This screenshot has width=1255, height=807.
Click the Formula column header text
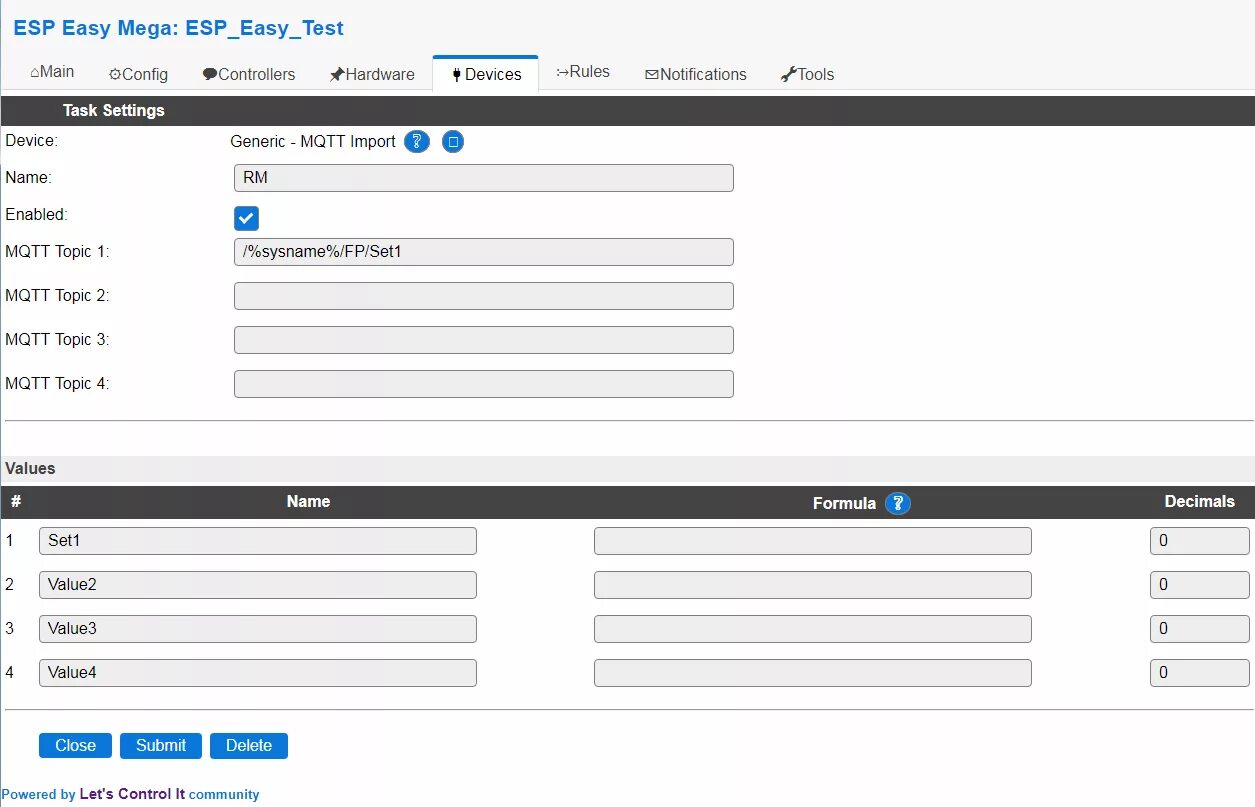click(x=844, y=503)
